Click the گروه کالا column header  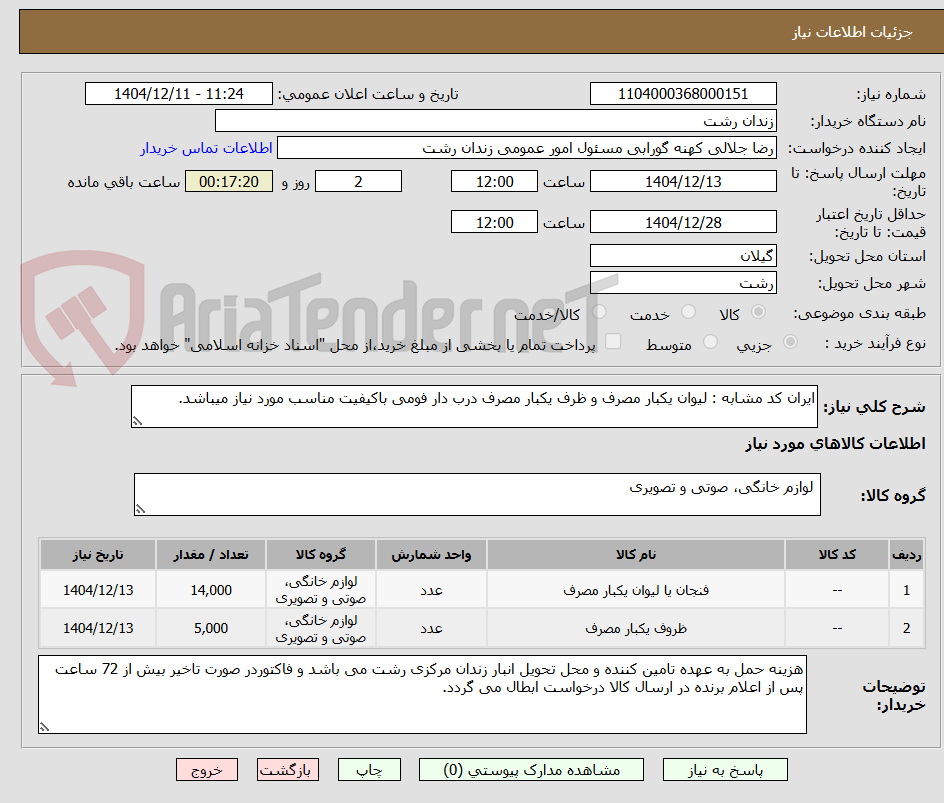tap(321, 554)
